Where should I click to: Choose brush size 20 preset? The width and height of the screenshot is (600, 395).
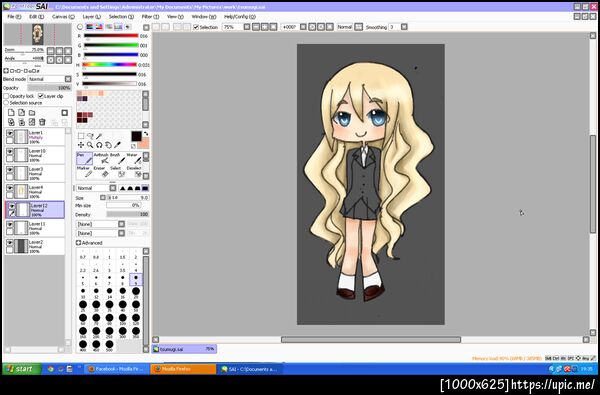click(136, 292)
